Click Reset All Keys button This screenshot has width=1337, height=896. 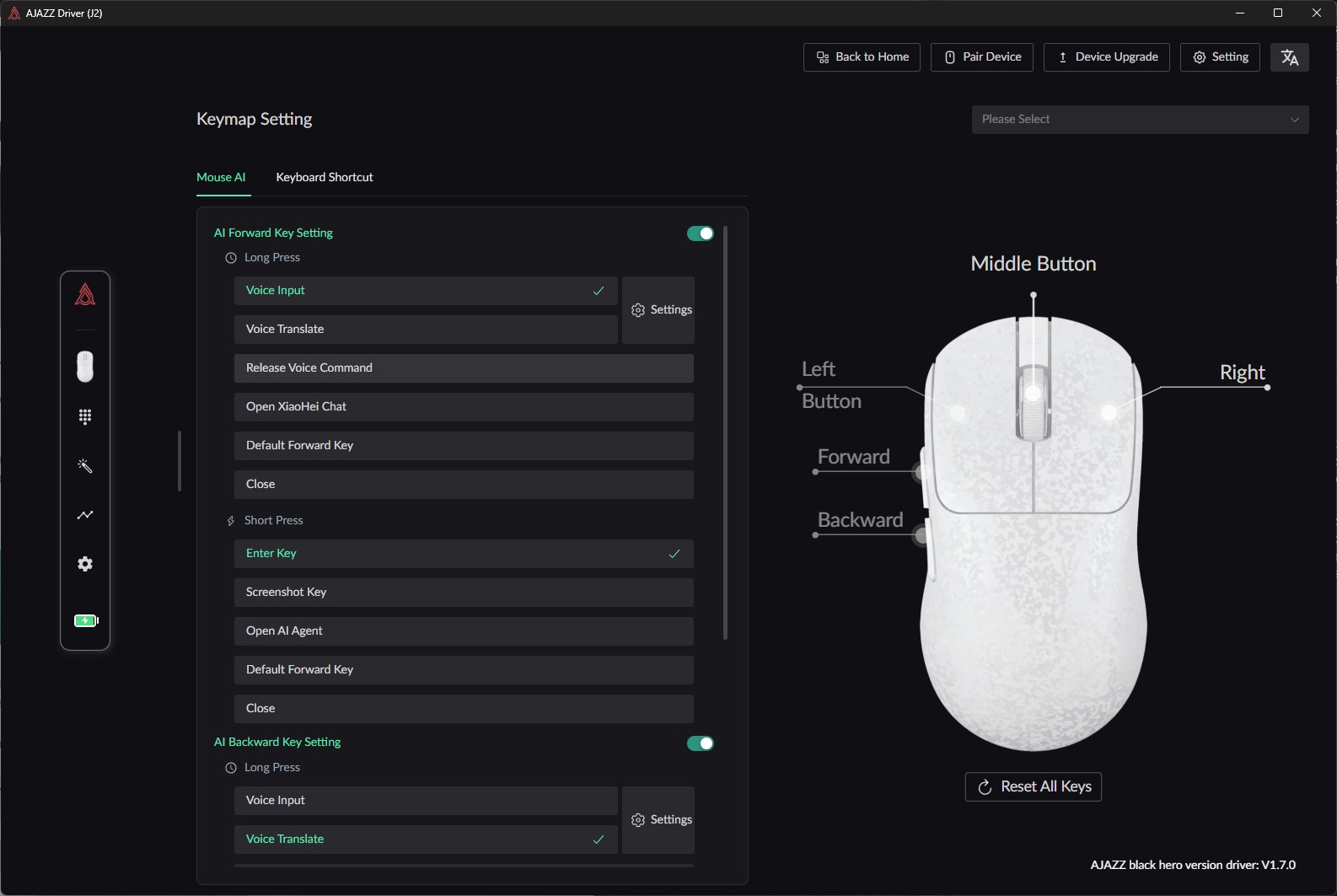1034,786
